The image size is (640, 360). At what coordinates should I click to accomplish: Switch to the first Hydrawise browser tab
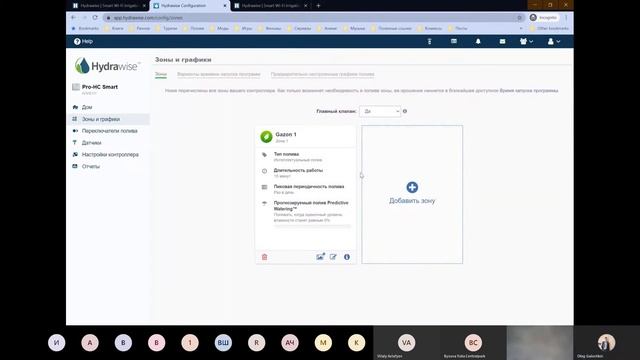tap(109, 6)
